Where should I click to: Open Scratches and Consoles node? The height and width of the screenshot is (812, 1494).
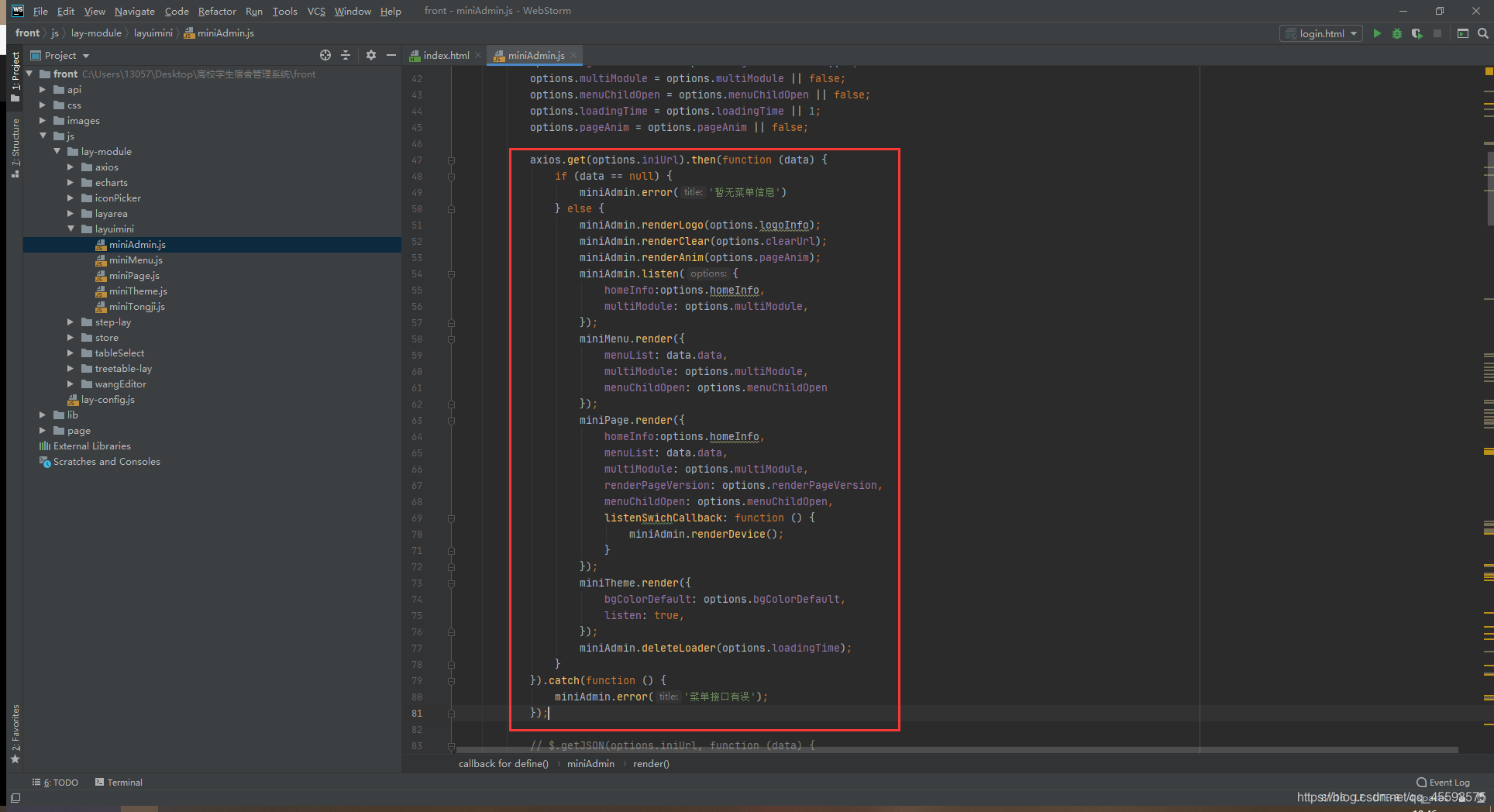106,461
